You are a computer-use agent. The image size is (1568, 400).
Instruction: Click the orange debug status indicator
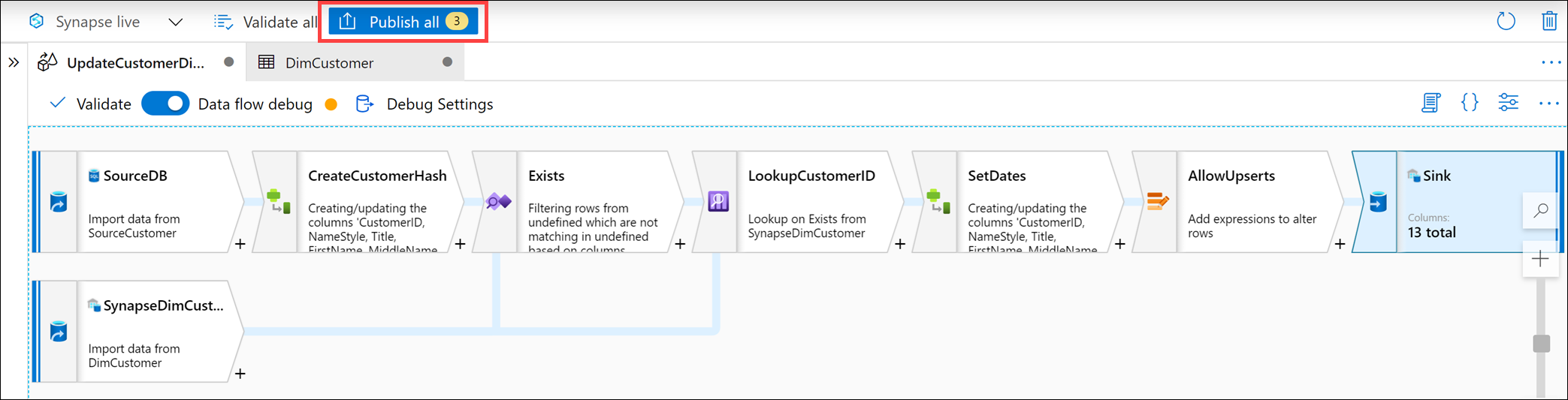pos(331,104)
